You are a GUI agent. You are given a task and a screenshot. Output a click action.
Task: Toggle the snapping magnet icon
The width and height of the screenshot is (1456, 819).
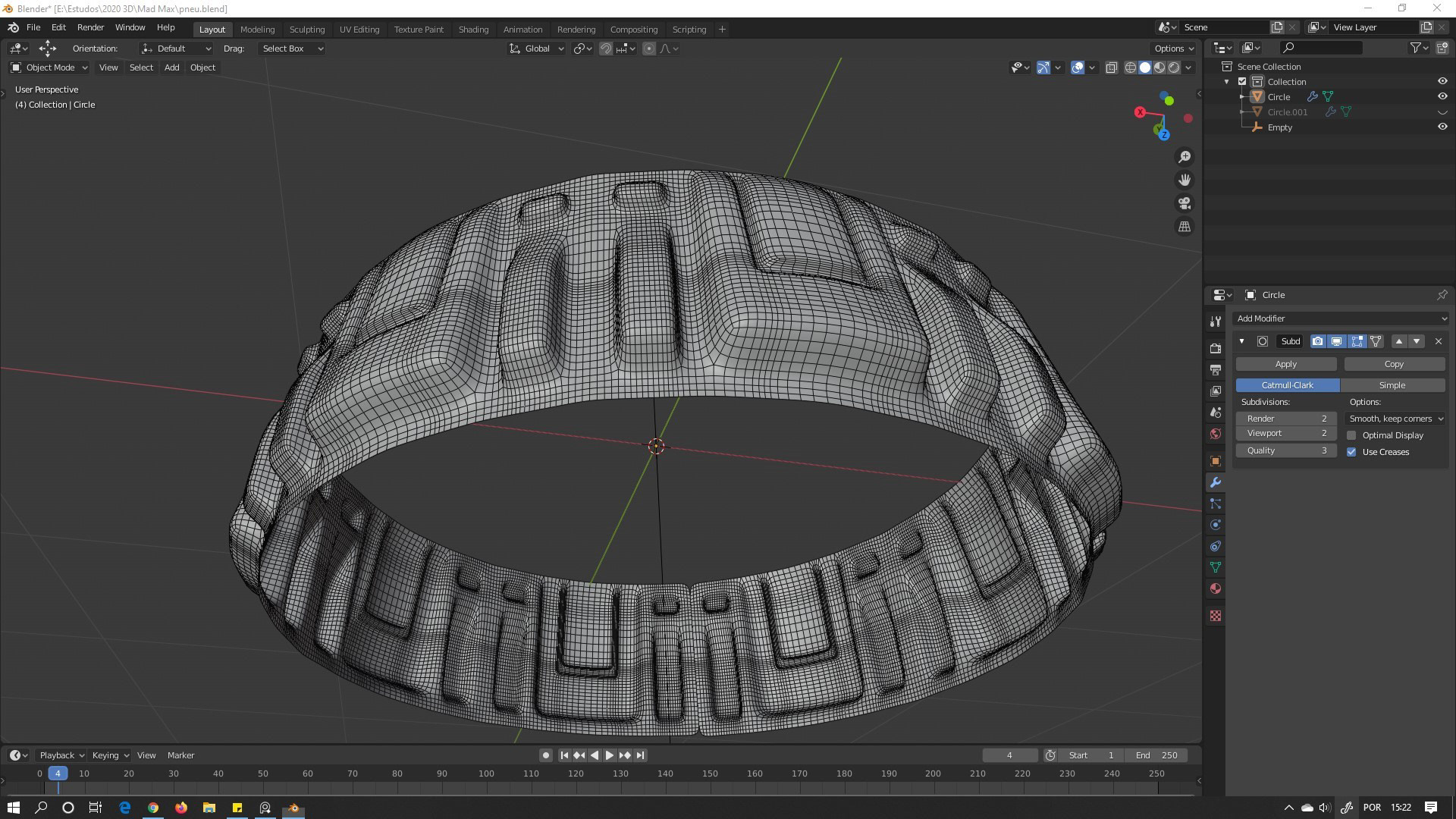coord(606,49)
